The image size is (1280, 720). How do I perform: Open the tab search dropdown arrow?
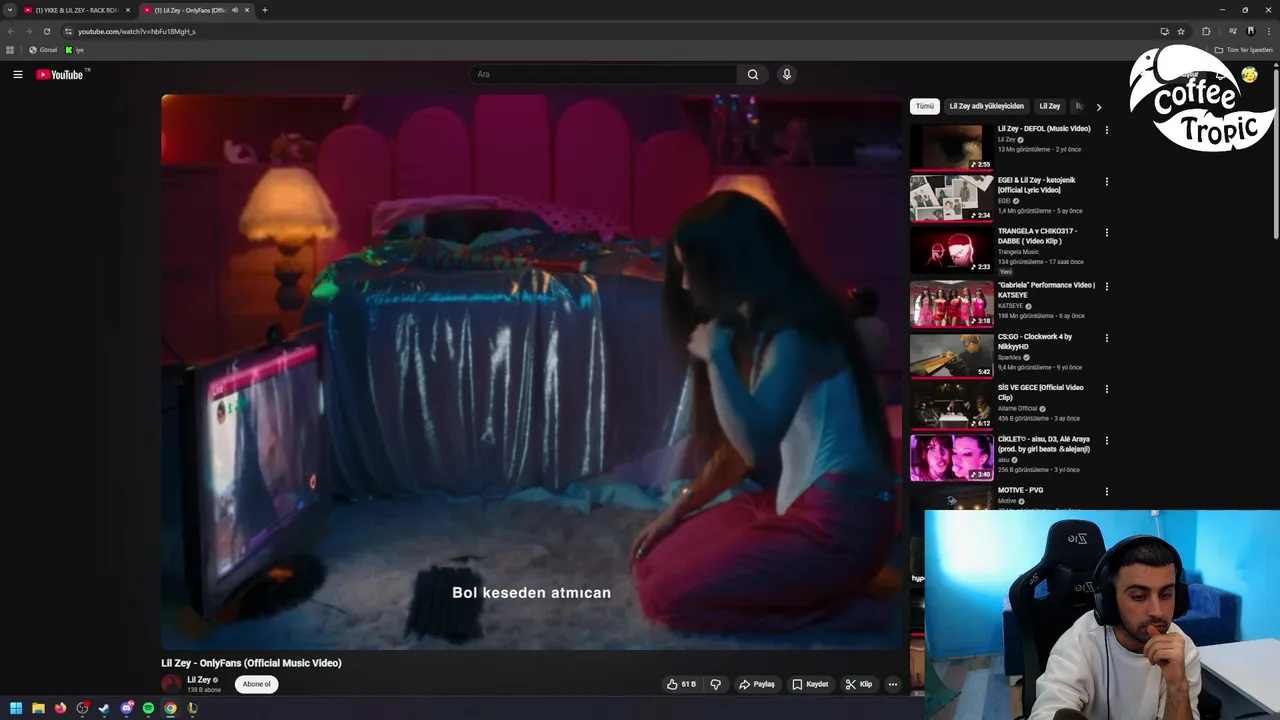(x=10, y=10)
